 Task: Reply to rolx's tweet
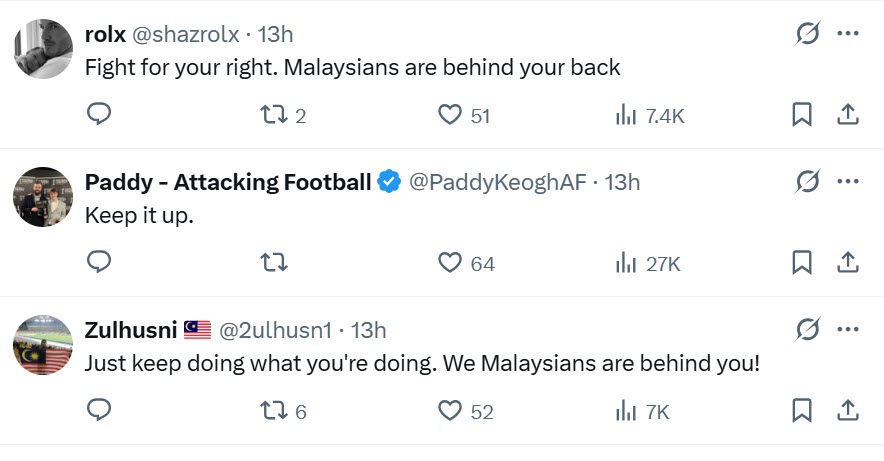[98, 115]
